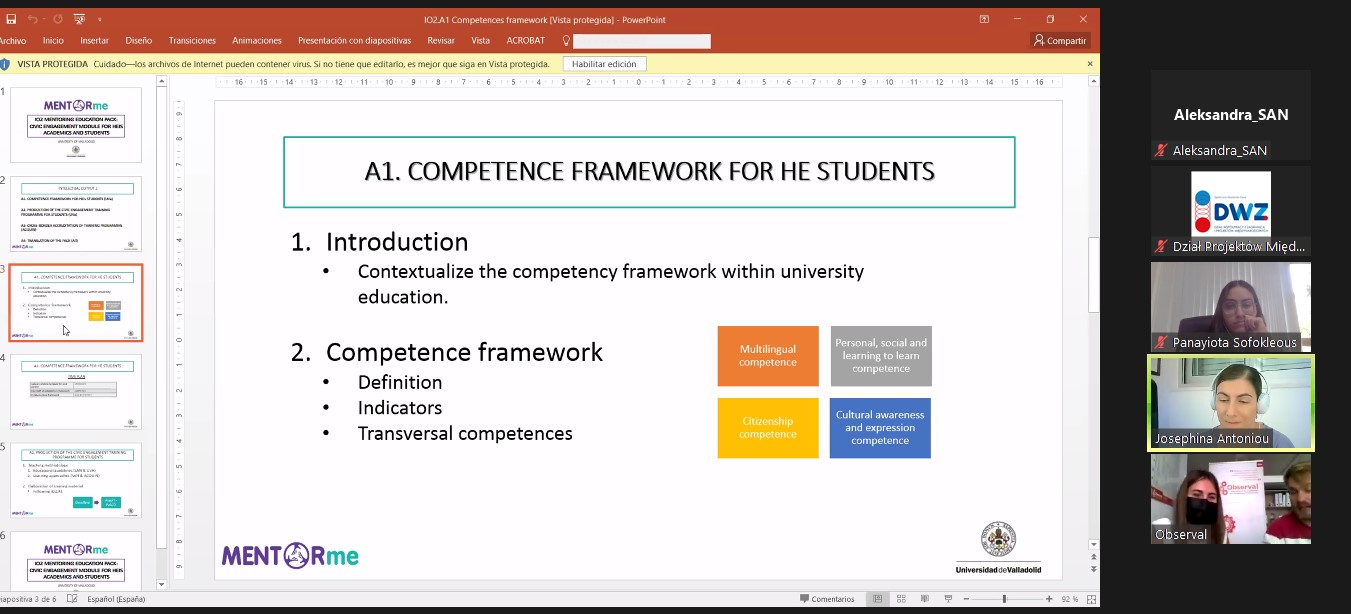Open the ACROBAT tab
The image size is (1351, 614).
pyautogui.click(x=526, y=41)
